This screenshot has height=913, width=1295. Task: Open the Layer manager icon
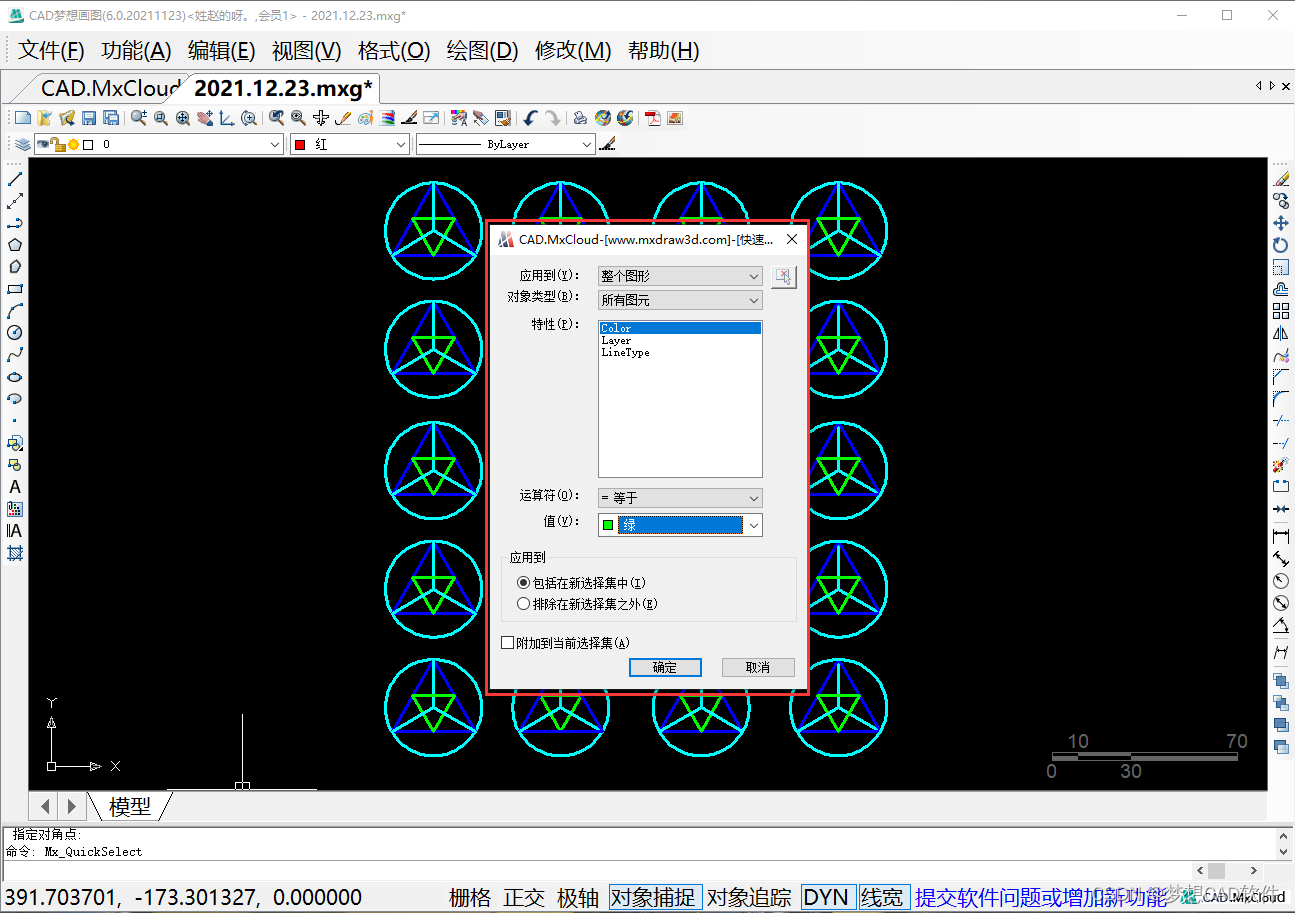(22, 145)
